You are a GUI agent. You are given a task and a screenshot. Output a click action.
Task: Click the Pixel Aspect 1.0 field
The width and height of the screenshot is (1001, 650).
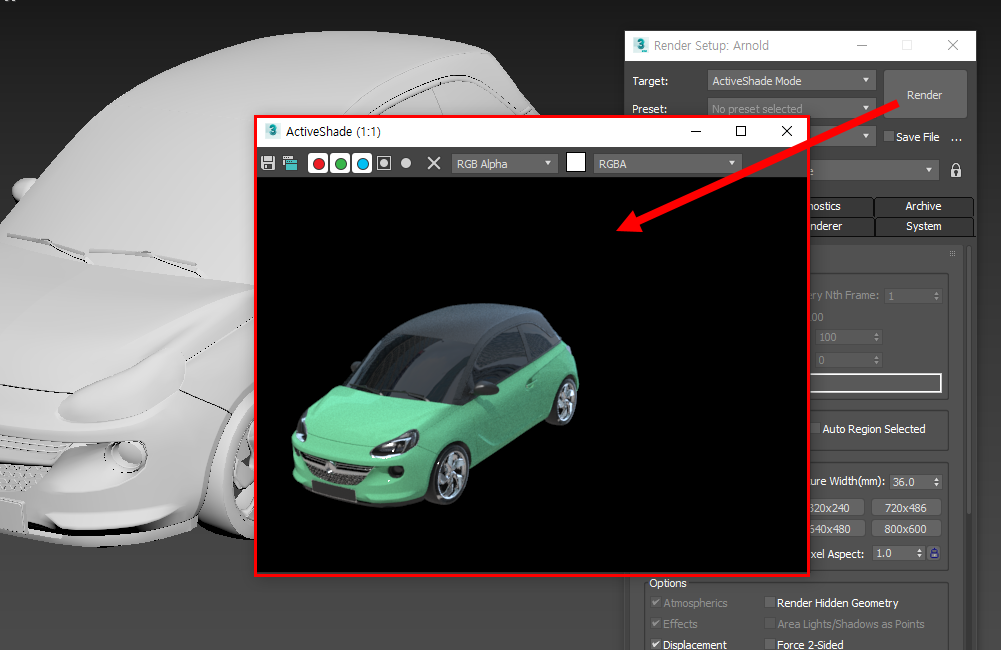tap(893, 554)
